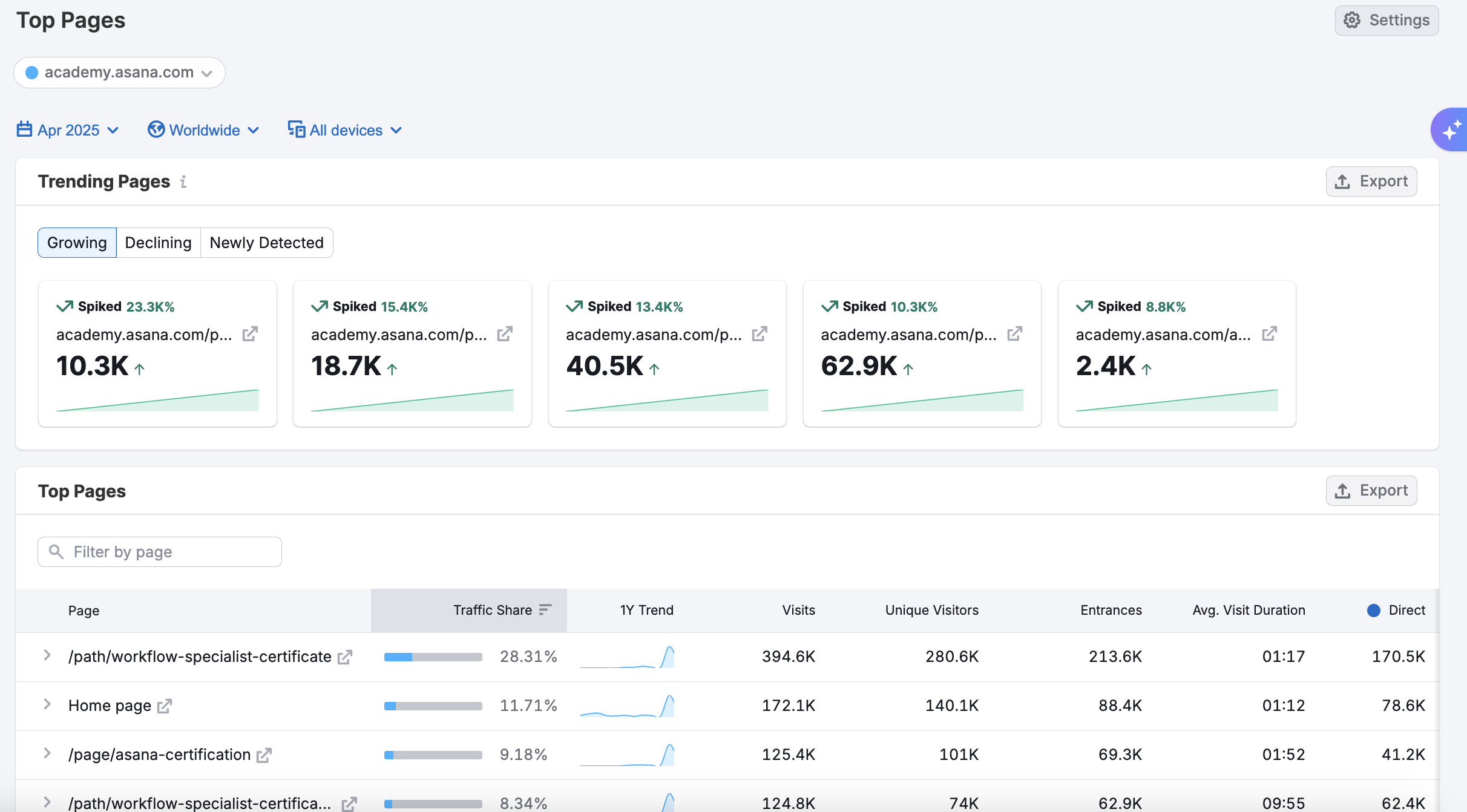
Task: Open the Apr 2025 date picker
Action: click(x=68, y=130)
